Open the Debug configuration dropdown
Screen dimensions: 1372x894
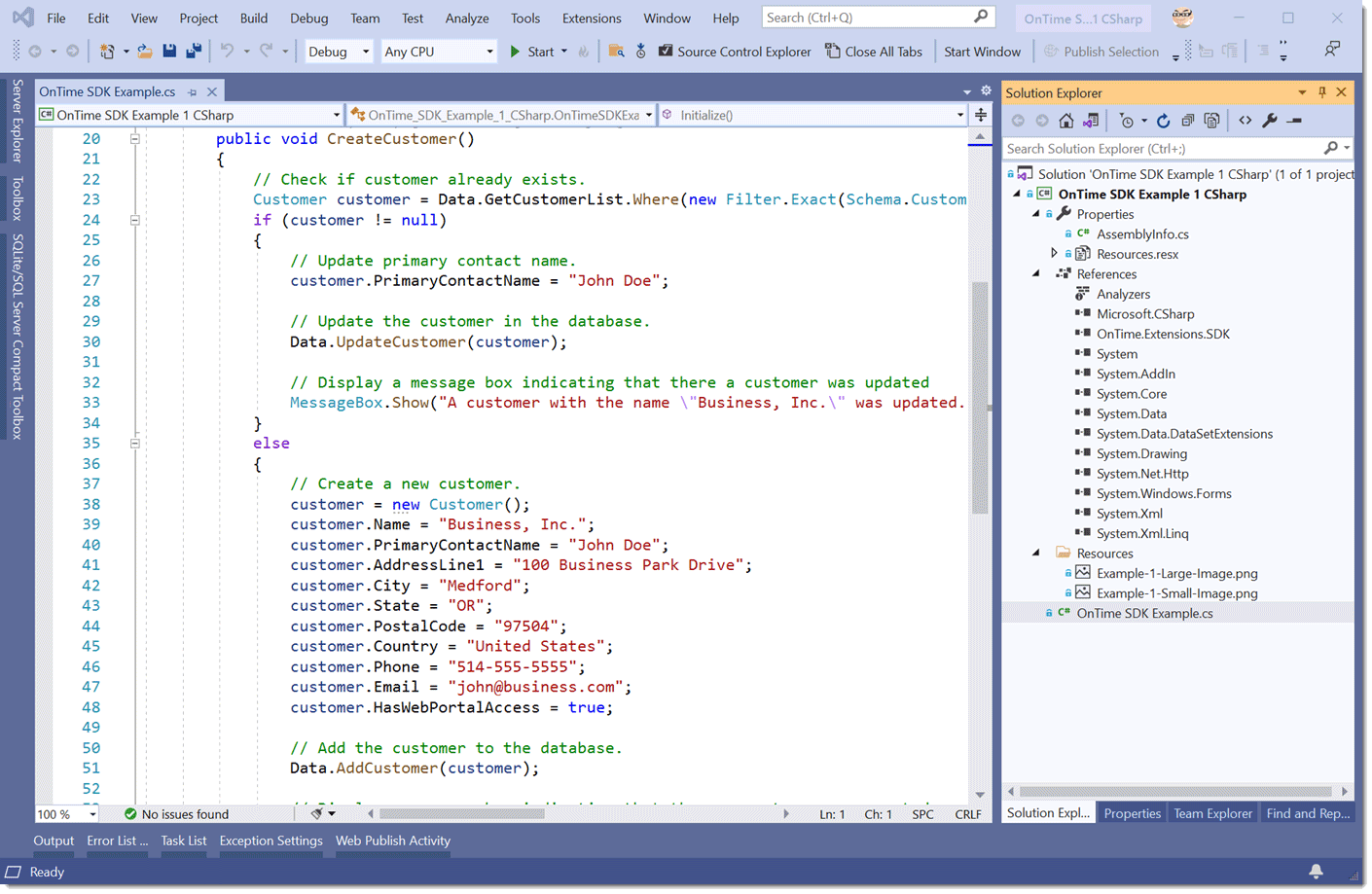(366, 52)
